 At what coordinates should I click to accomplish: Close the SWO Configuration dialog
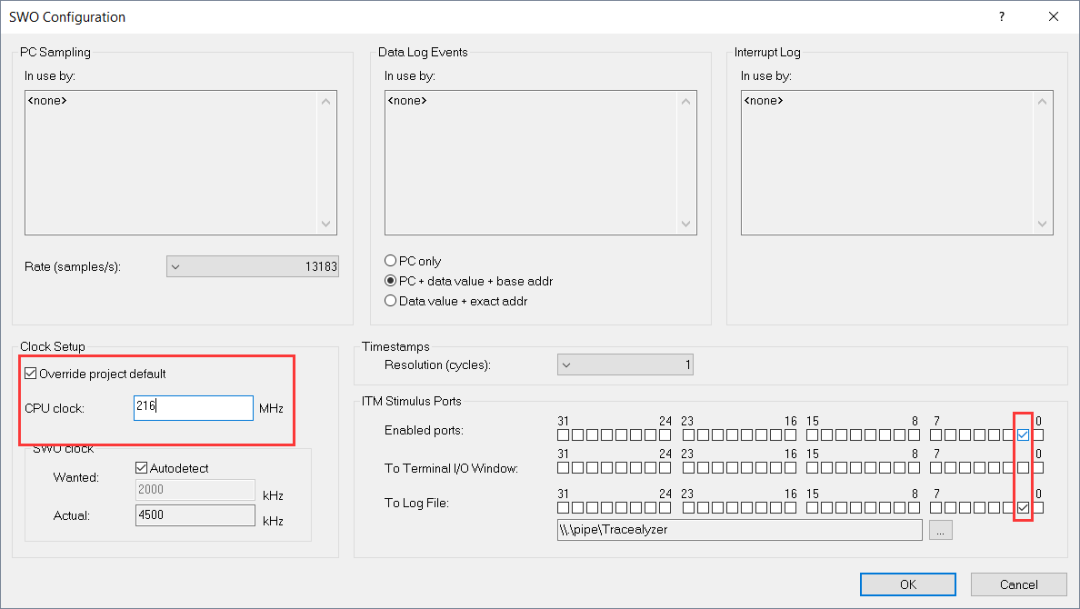(1053, 17)
